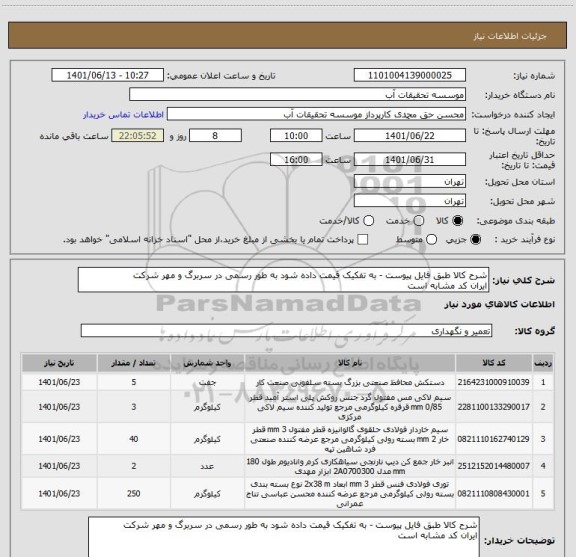Click the buyer name field موسسه تحقیقات آب

[x=297, y=95]
